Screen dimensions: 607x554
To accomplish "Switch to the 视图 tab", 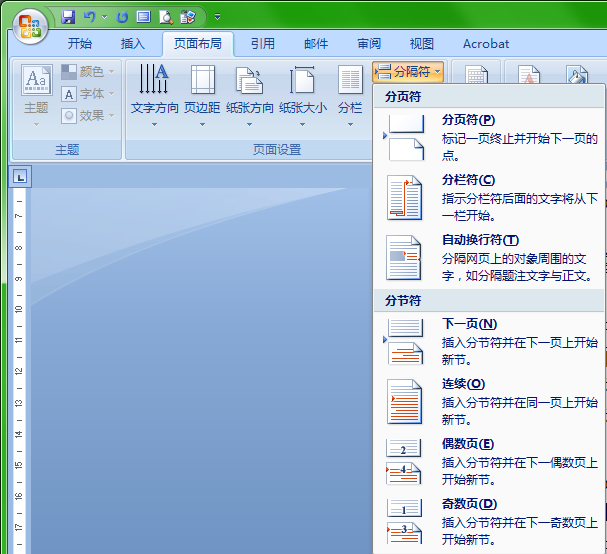I will (422, 44).
